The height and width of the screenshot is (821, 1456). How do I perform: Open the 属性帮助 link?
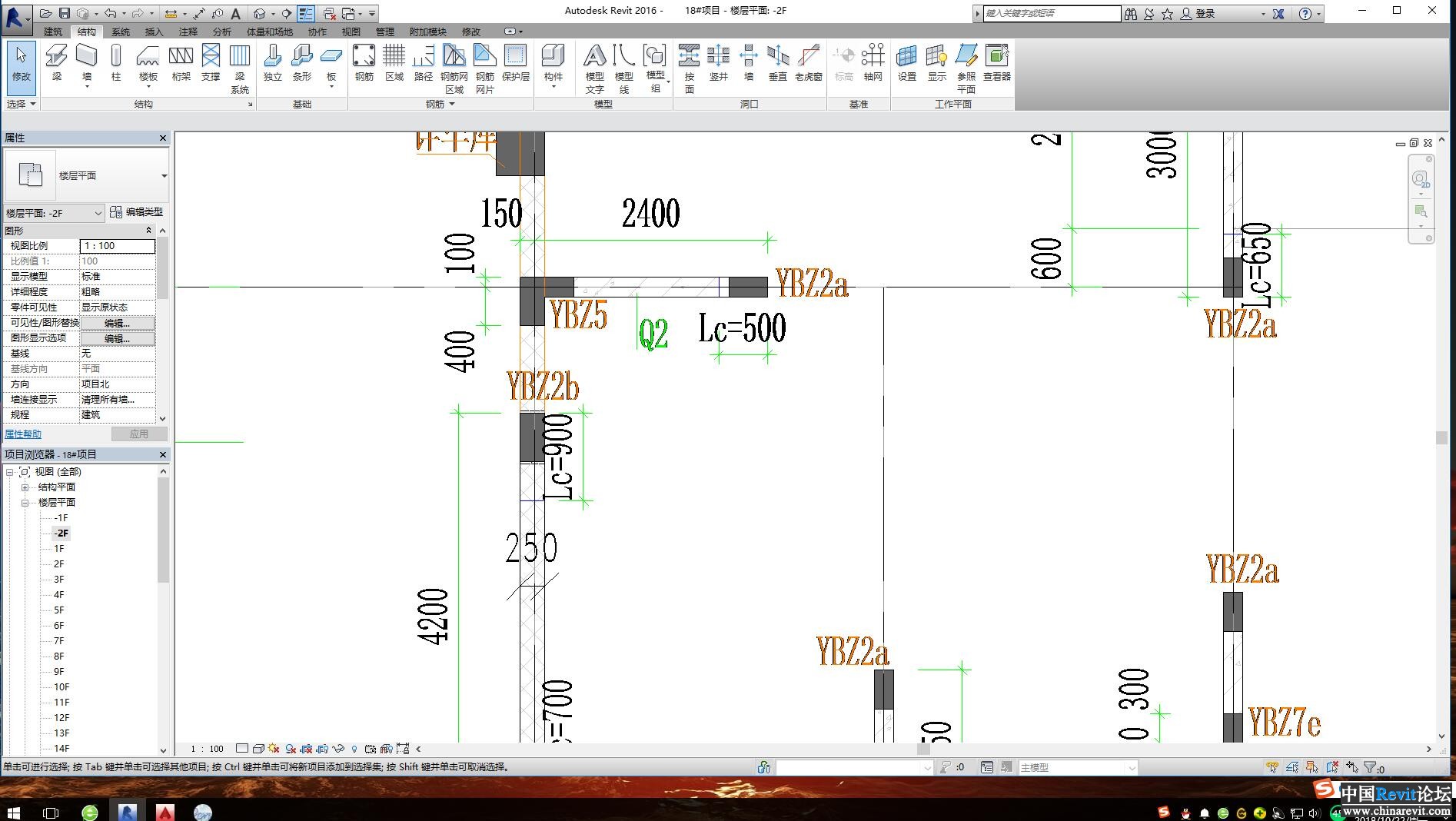click(23, 434)
